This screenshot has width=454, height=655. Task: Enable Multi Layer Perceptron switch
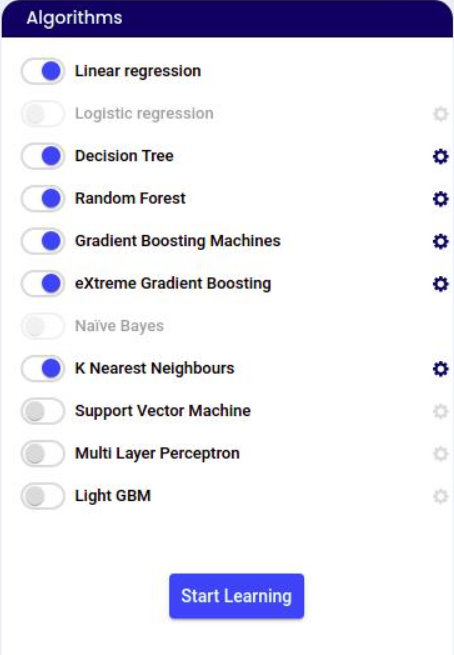[43, 453]
